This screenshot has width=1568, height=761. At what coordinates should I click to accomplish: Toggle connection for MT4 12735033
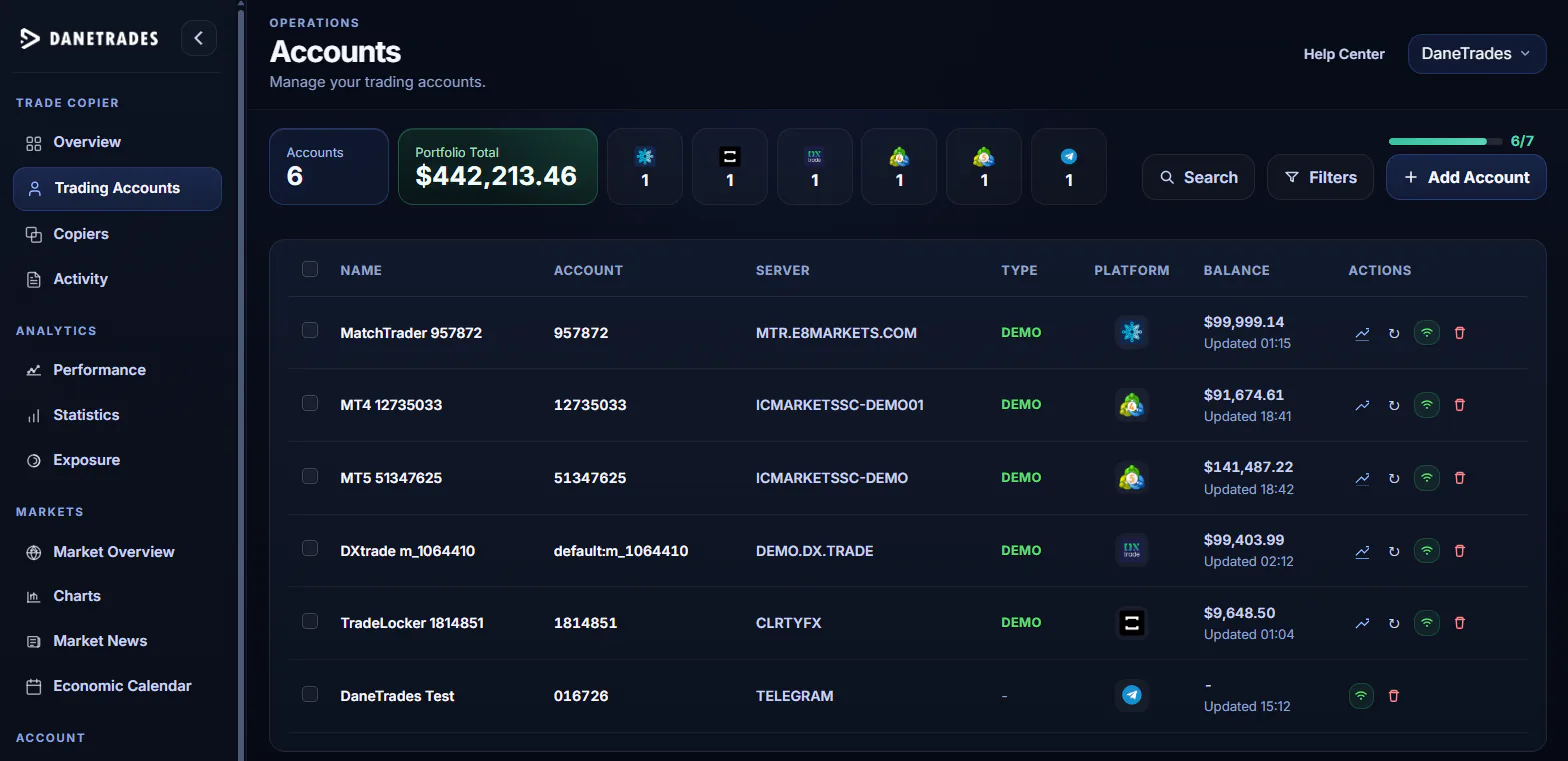tap(1427, 405)
